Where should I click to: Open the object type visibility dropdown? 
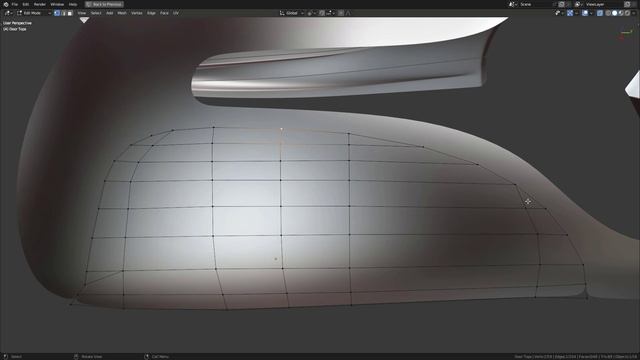pyautogui.click(x=559, y=13)
